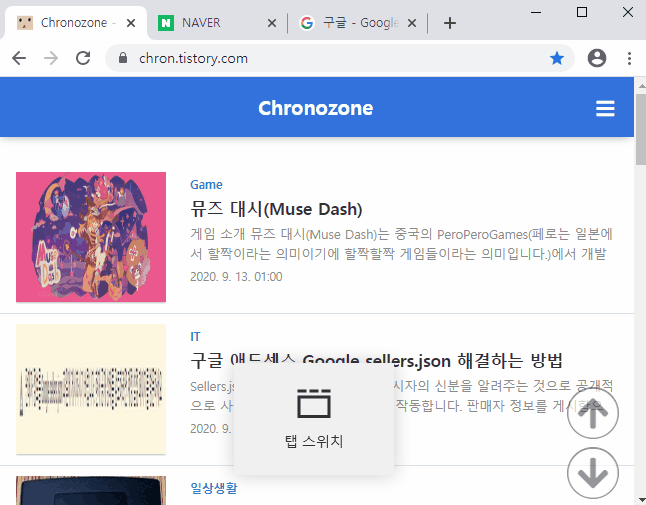
Task: Click the 2020. 9. 13. 01:00 date text
Action: coord(236,276)
